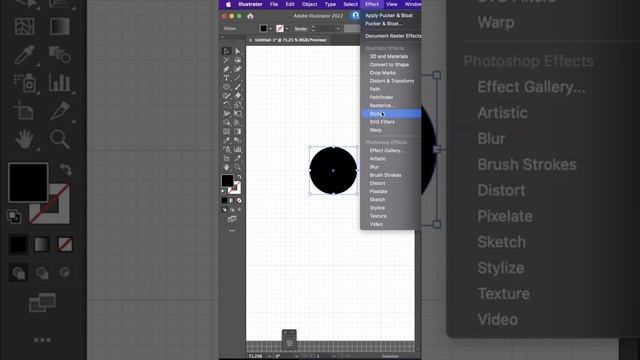Click the 71.25% zoom field
640x360 pixels.
click(x=256, y=356)
